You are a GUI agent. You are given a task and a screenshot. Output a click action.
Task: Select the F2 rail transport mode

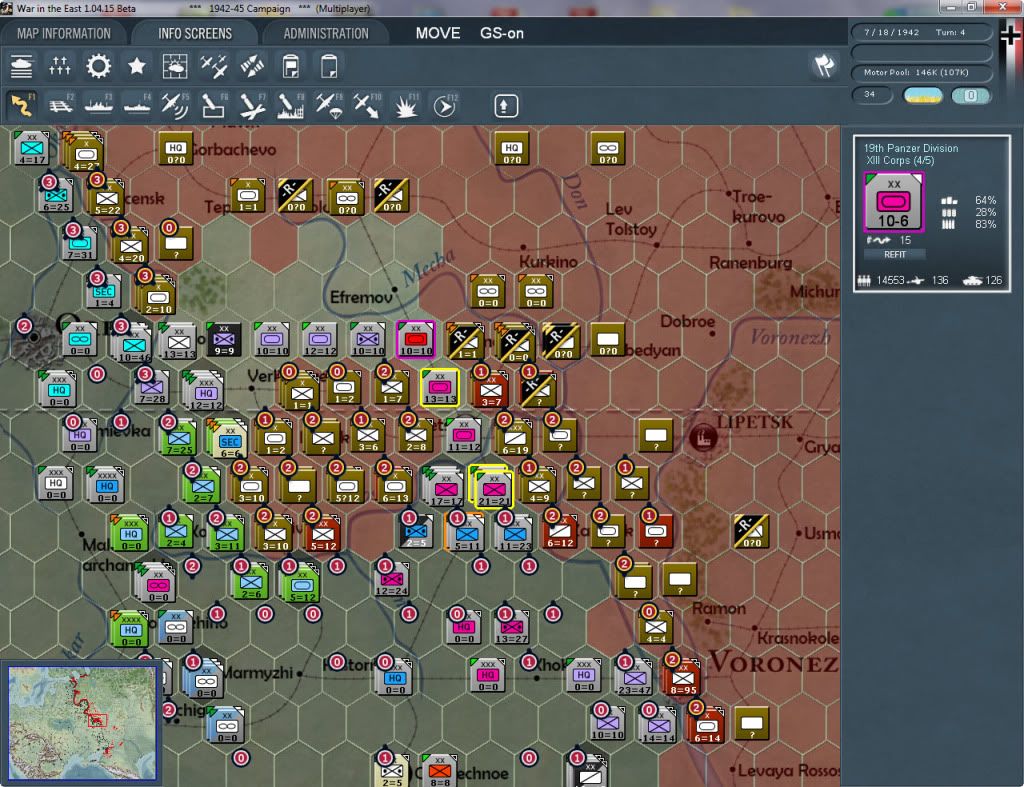point(60,105)
